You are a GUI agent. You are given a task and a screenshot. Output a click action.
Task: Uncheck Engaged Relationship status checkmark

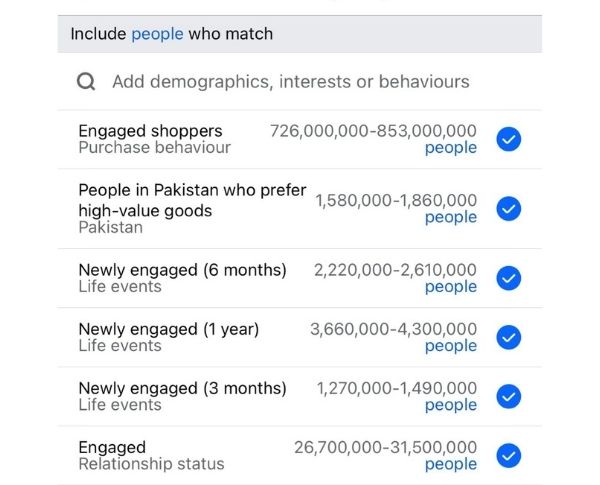tap(509, 456)
